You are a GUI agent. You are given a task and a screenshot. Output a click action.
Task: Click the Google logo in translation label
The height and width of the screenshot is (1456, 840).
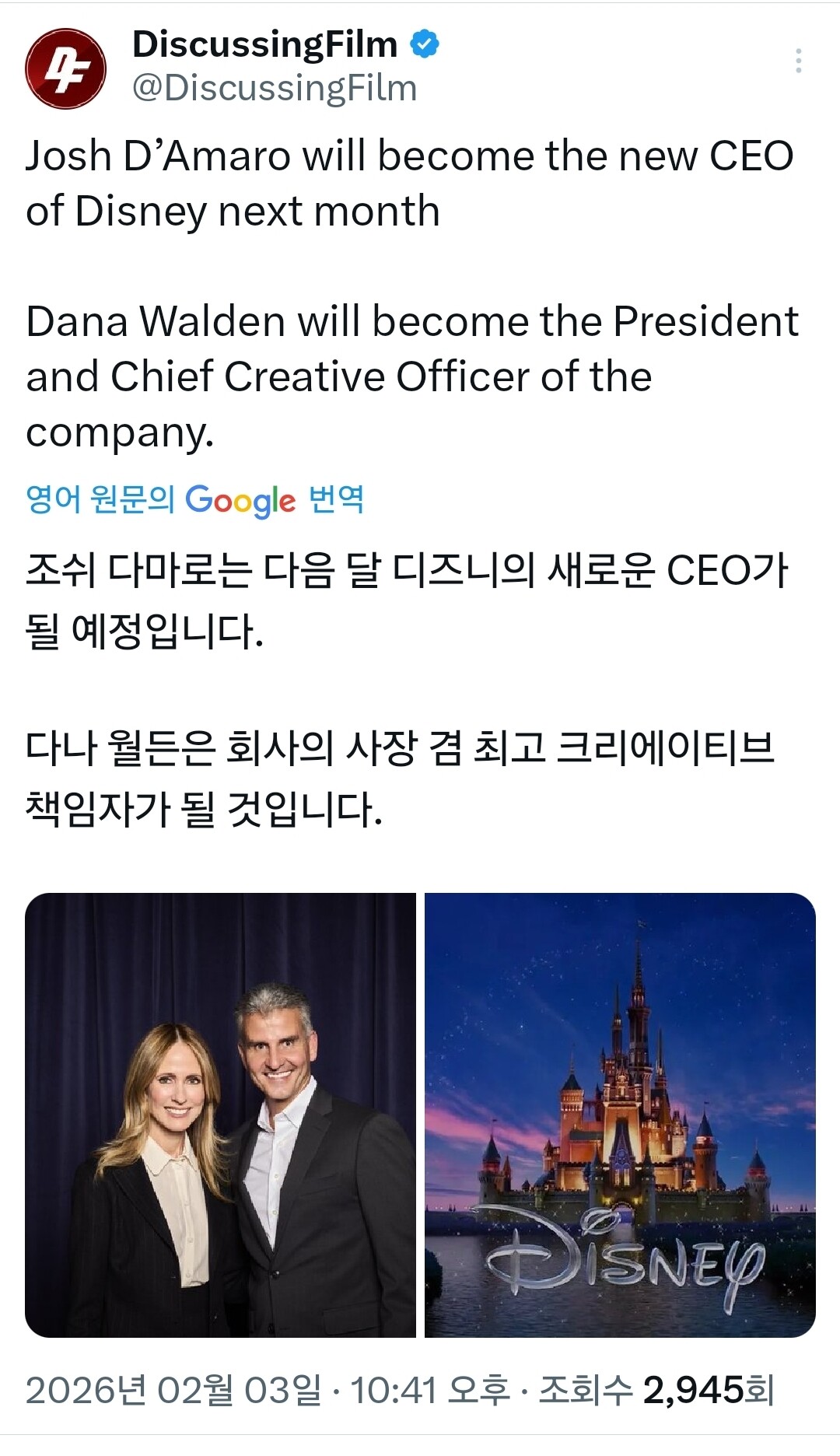click(x=240, y=500)
